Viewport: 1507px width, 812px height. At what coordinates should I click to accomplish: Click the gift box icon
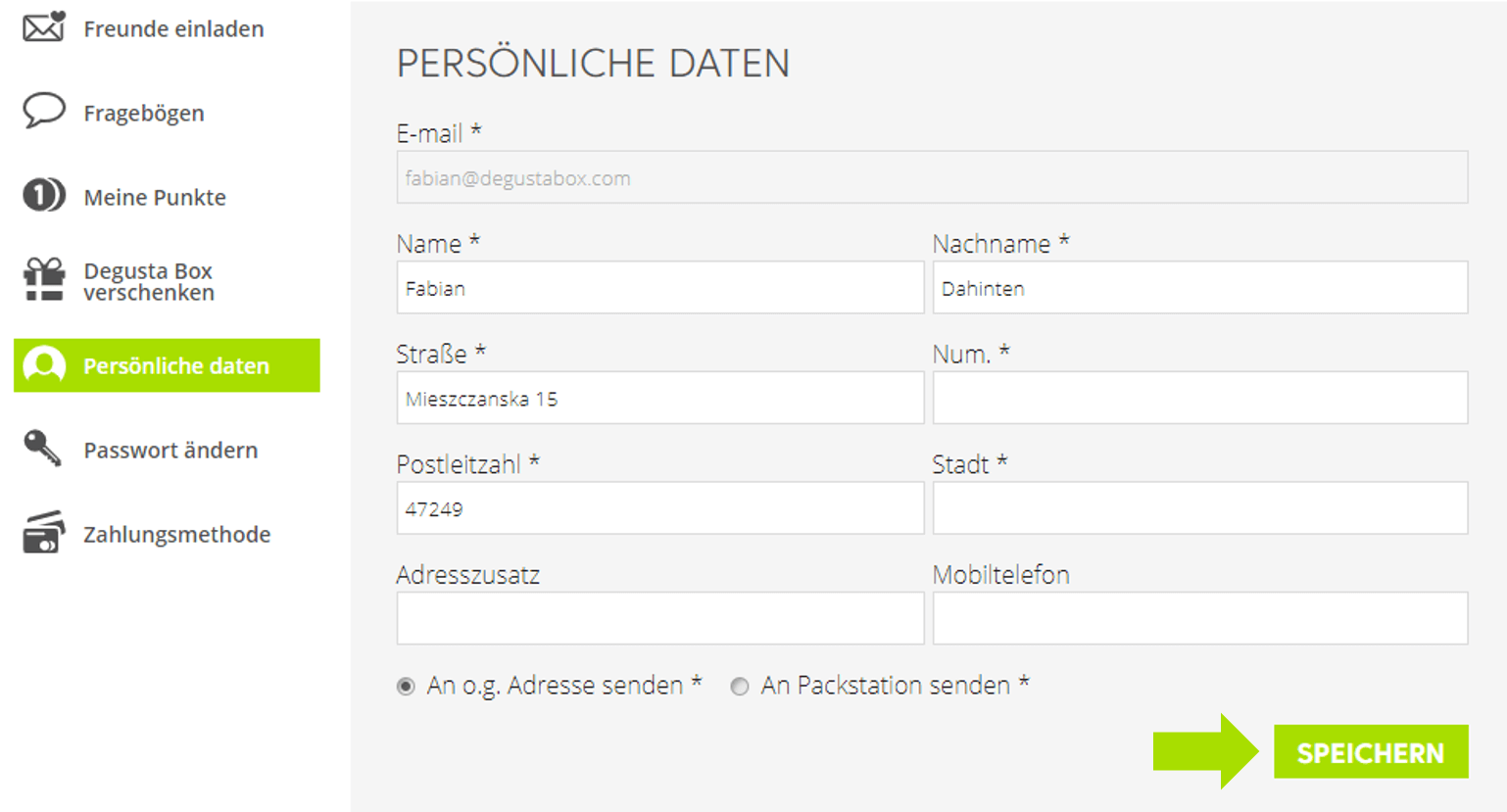pos(44,280)
